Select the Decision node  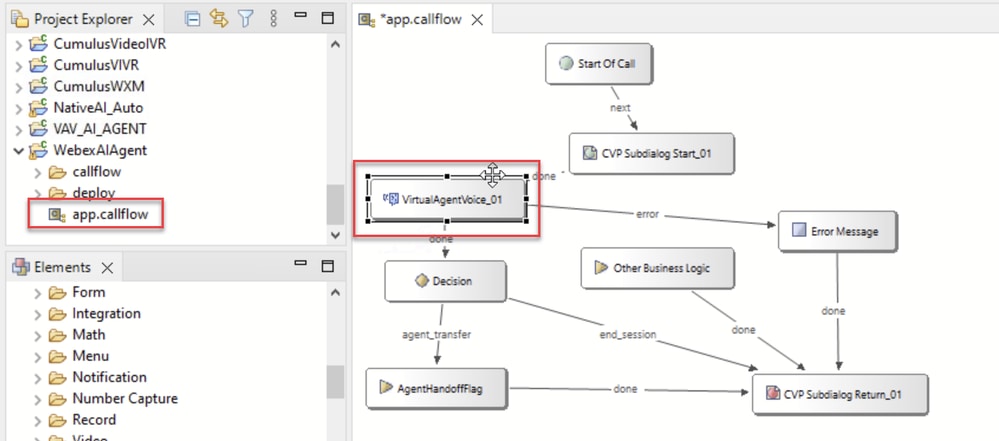click(445, 280)
